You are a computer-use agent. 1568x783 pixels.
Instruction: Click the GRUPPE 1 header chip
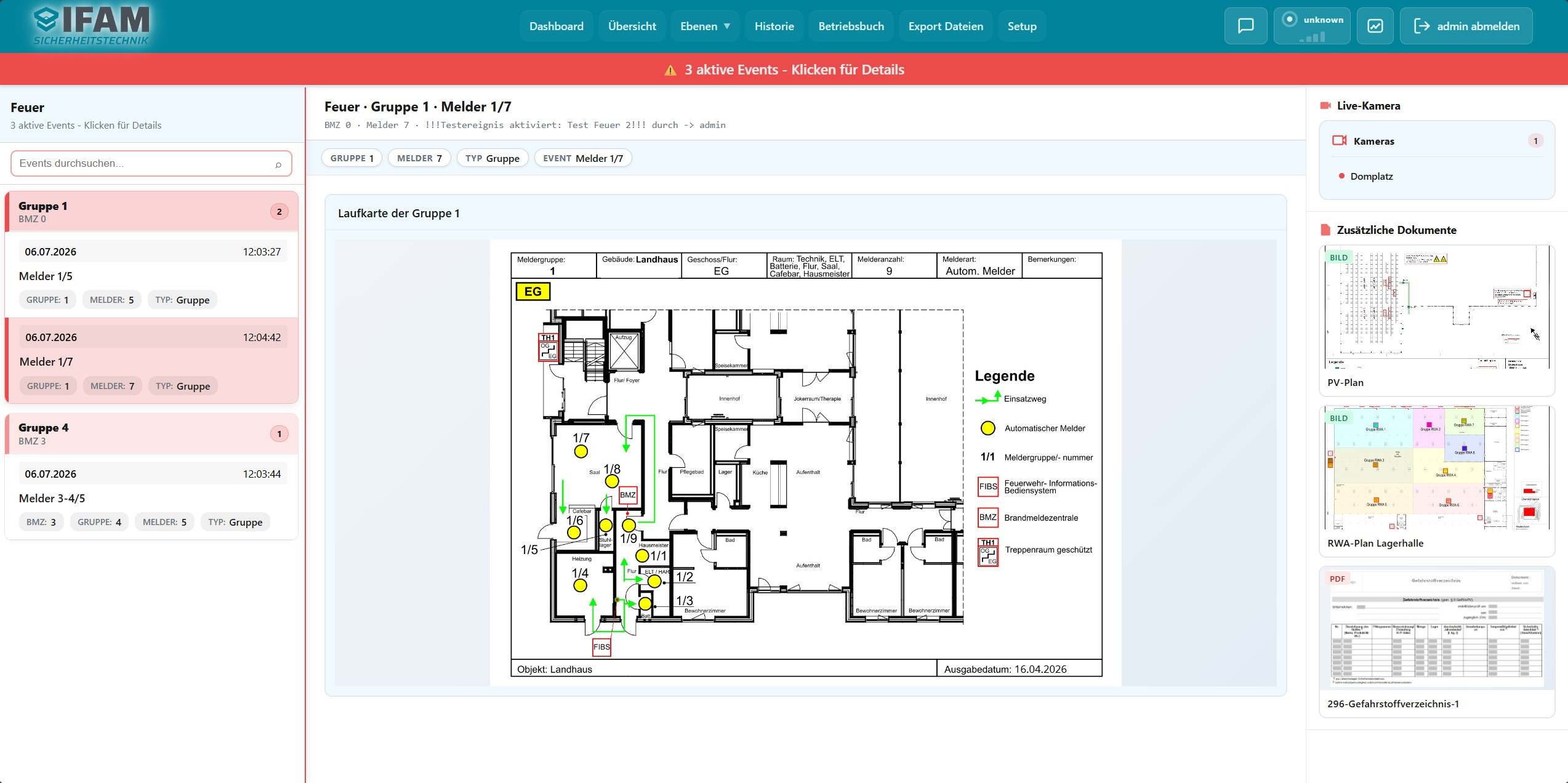(352, 158)
